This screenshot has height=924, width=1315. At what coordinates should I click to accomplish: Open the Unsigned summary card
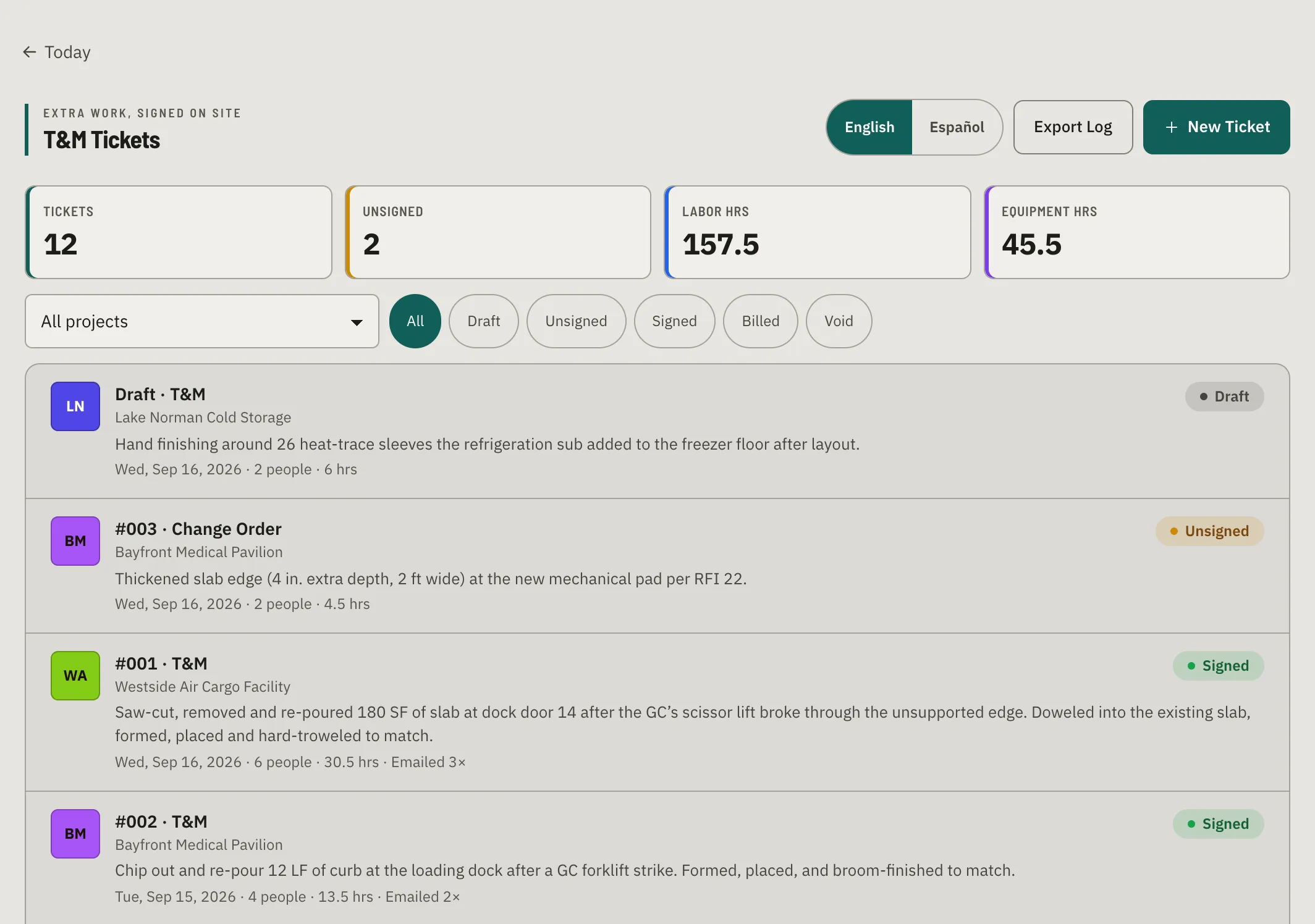point(498,232)
